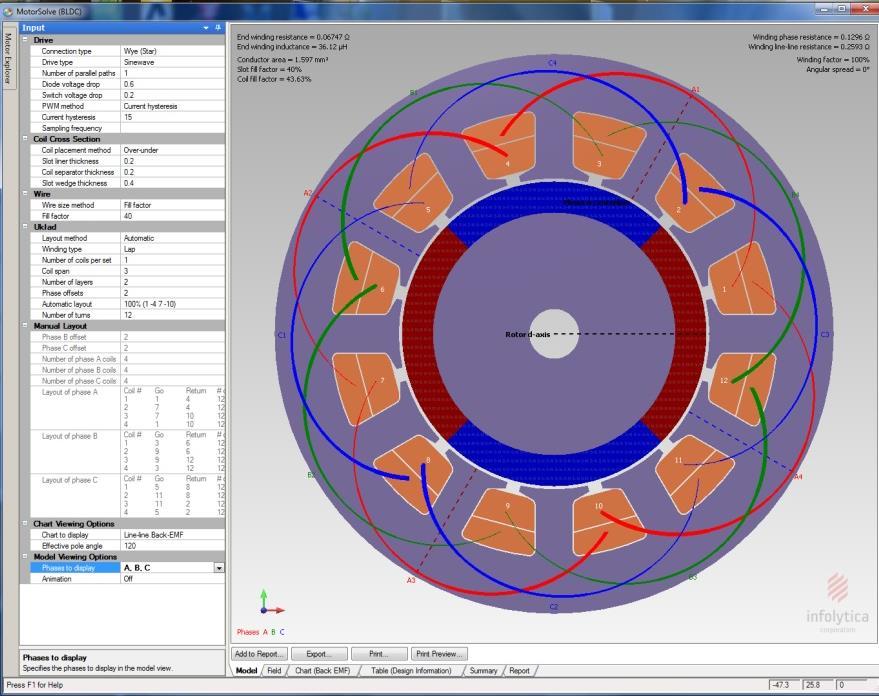The width and height of the screenshot is (879, 696).
Task: Switch to the Summary tab
Action: [483, 670]
